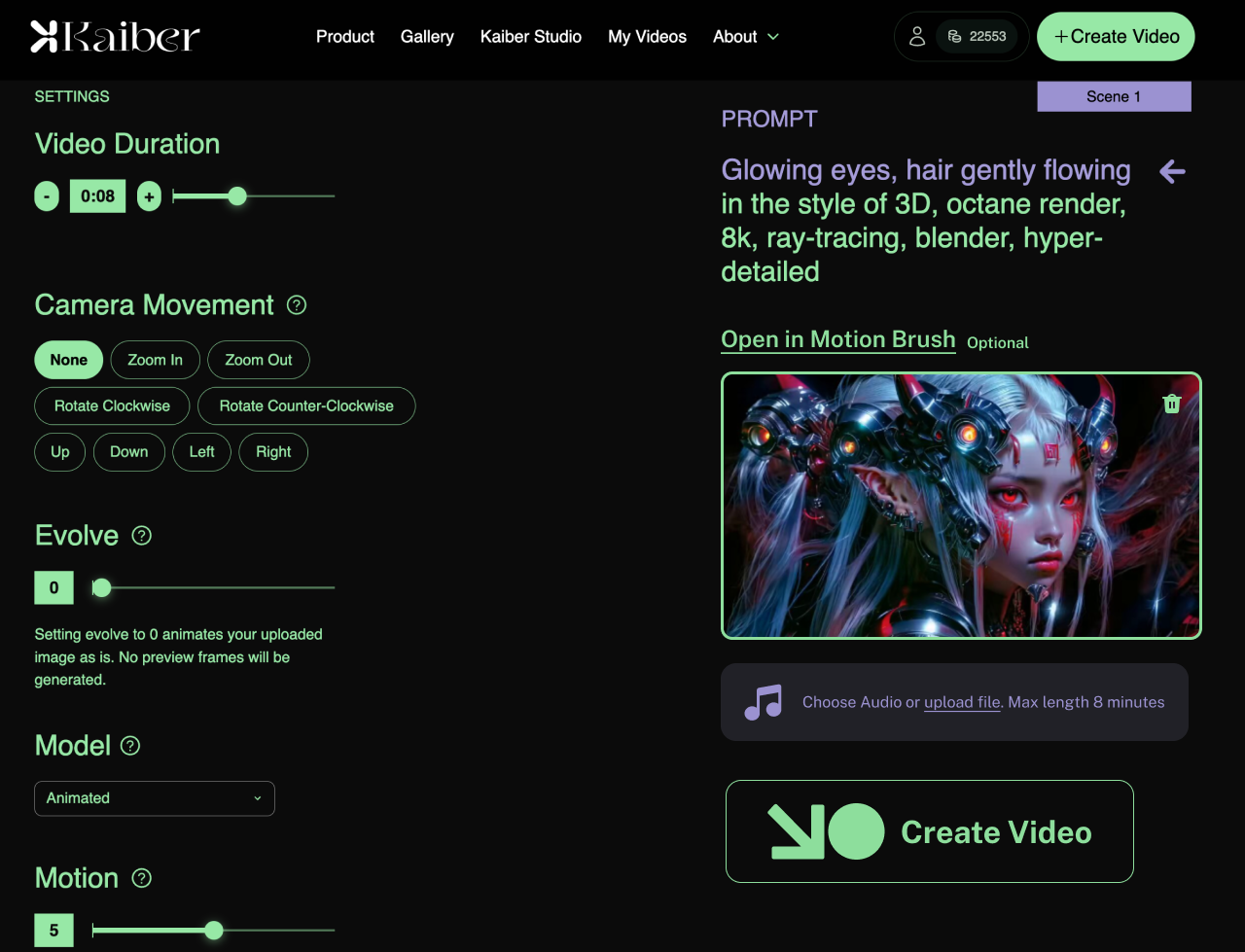Click the purple back arrow beside prompt
This screenshot has height=952, width=1245.
[x=1173, y=172]
